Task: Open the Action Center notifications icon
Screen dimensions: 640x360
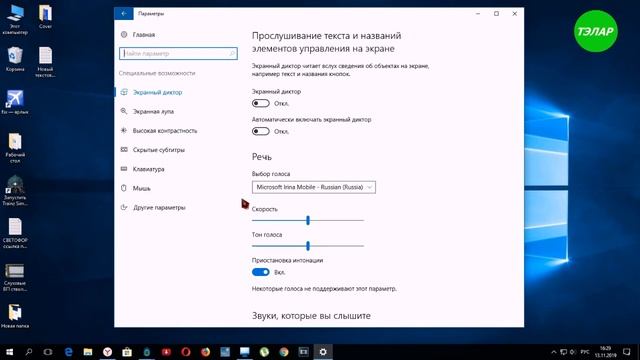Action: coord(627,352)
